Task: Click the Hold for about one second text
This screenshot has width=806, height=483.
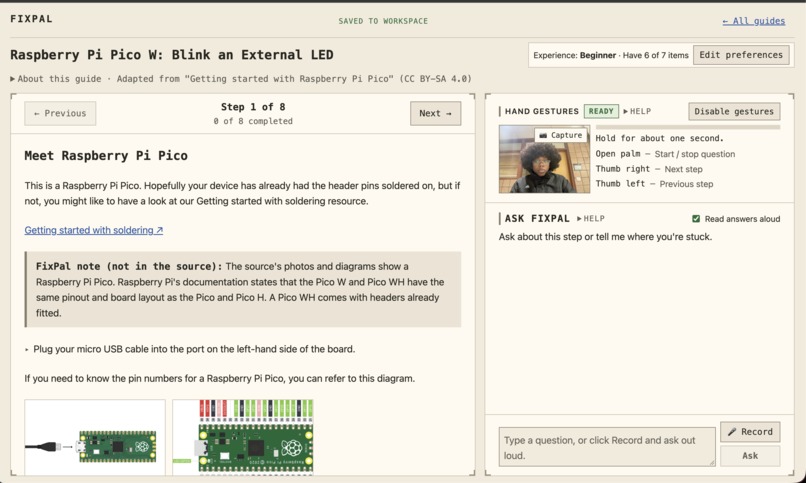Action: [x=660, y=138]
